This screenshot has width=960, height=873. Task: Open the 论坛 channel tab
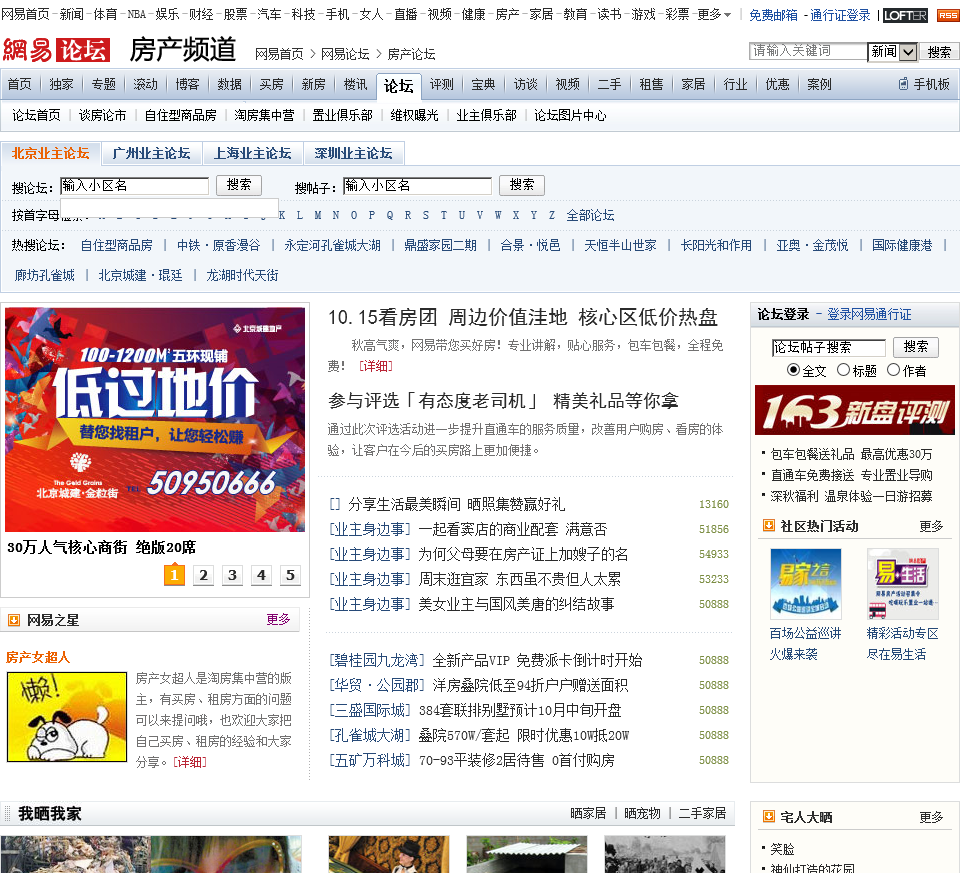coord(399,86)
